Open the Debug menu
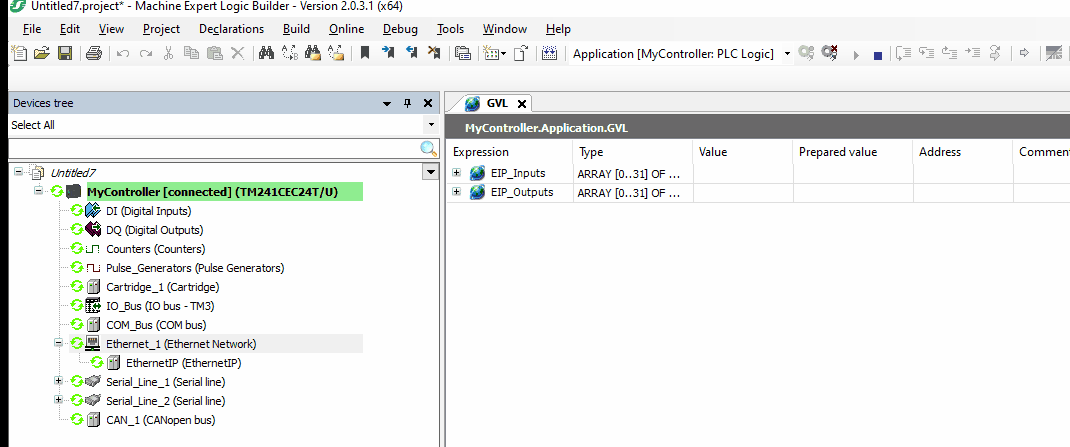 [x=400, y=29]
